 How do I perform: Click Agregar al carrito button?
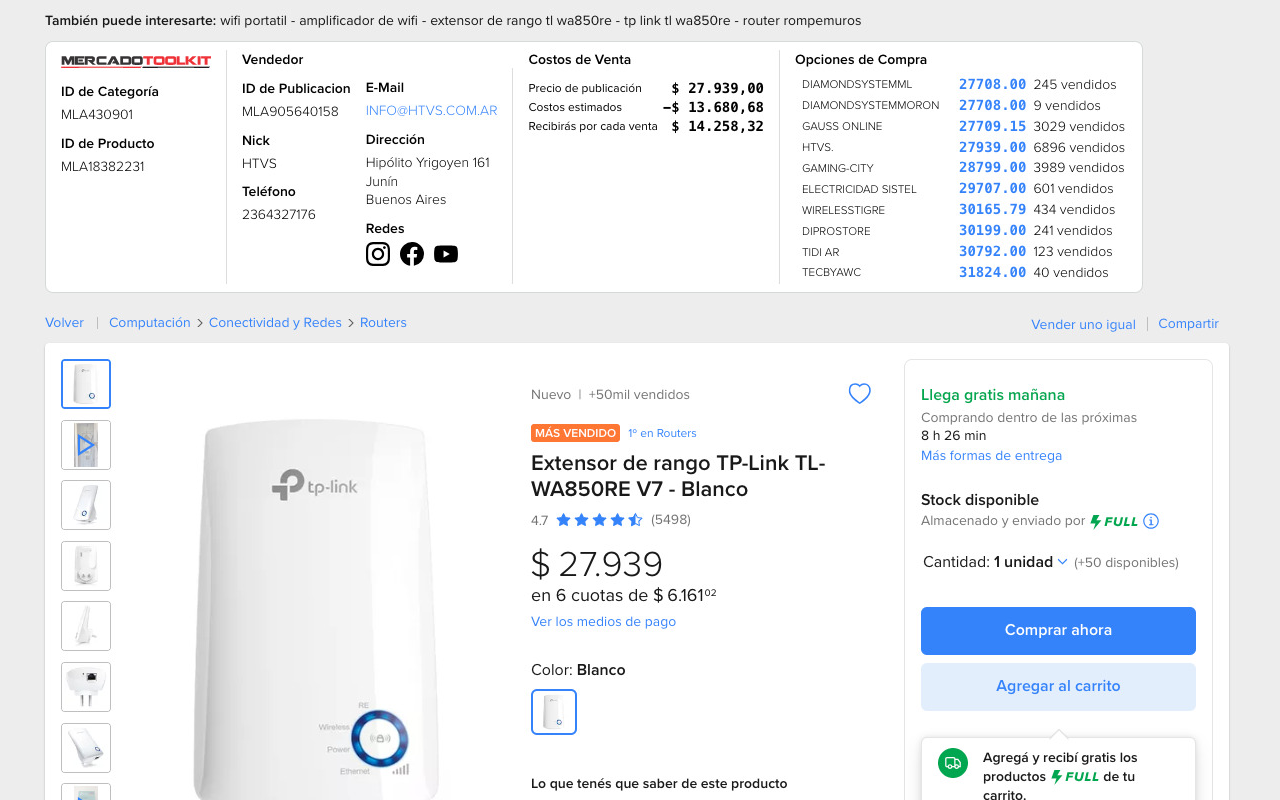(x=1058, y=687)
